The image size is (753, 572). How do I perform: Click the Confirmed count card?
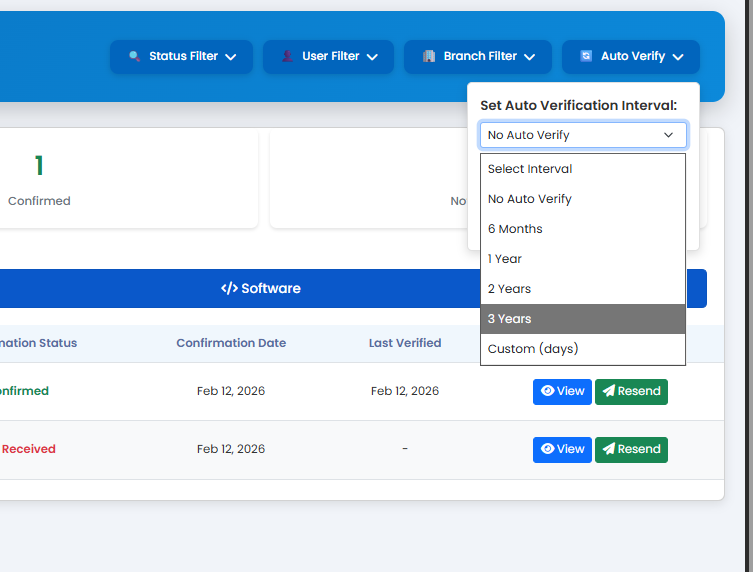[129, 179]
